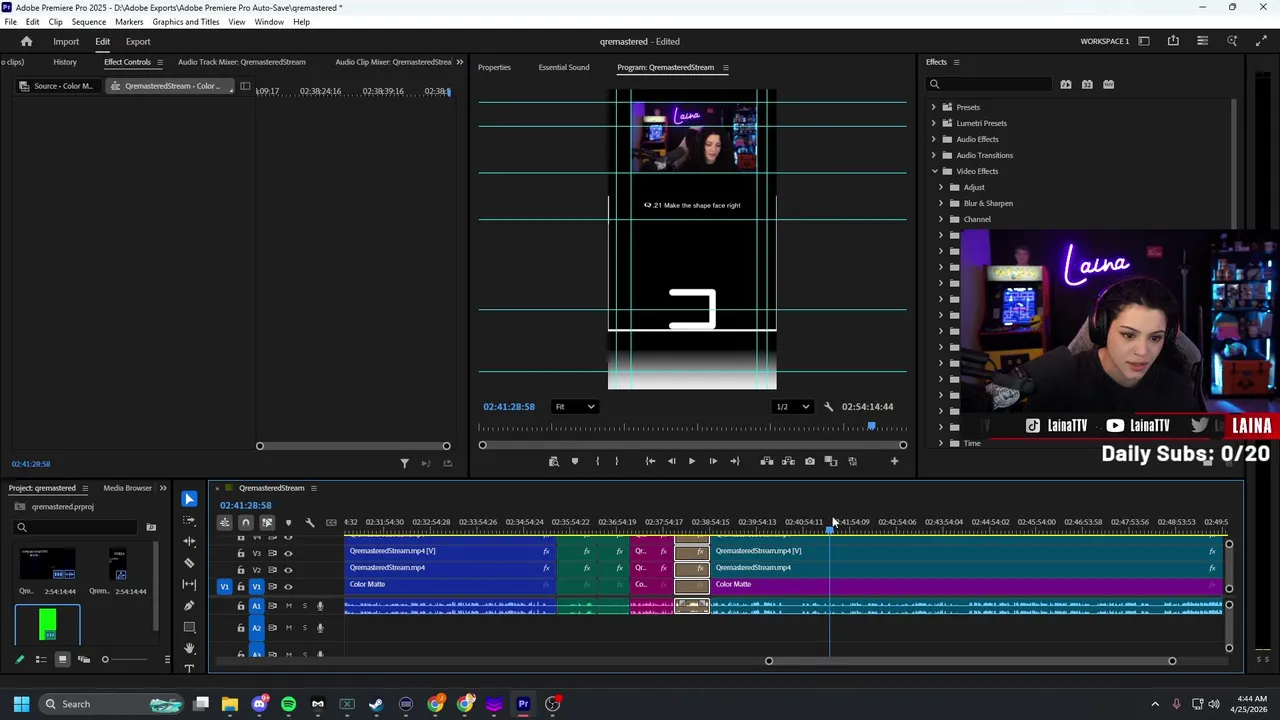This screenshot has height=720, width=1280.
Task: Open the Media Browser tab
Action: (127, 488)
